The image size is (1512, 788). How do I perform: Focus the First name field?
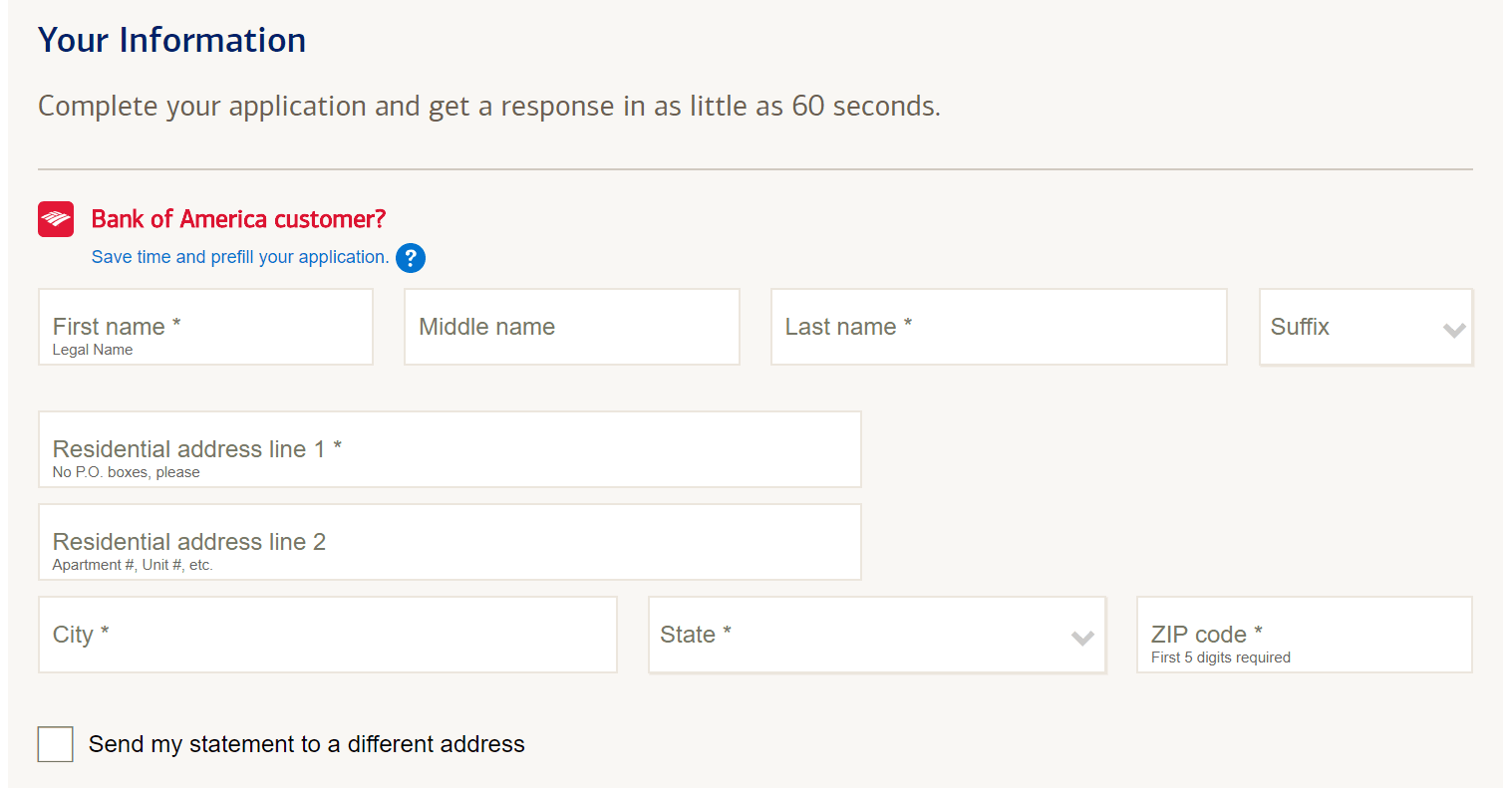[205, 327]
